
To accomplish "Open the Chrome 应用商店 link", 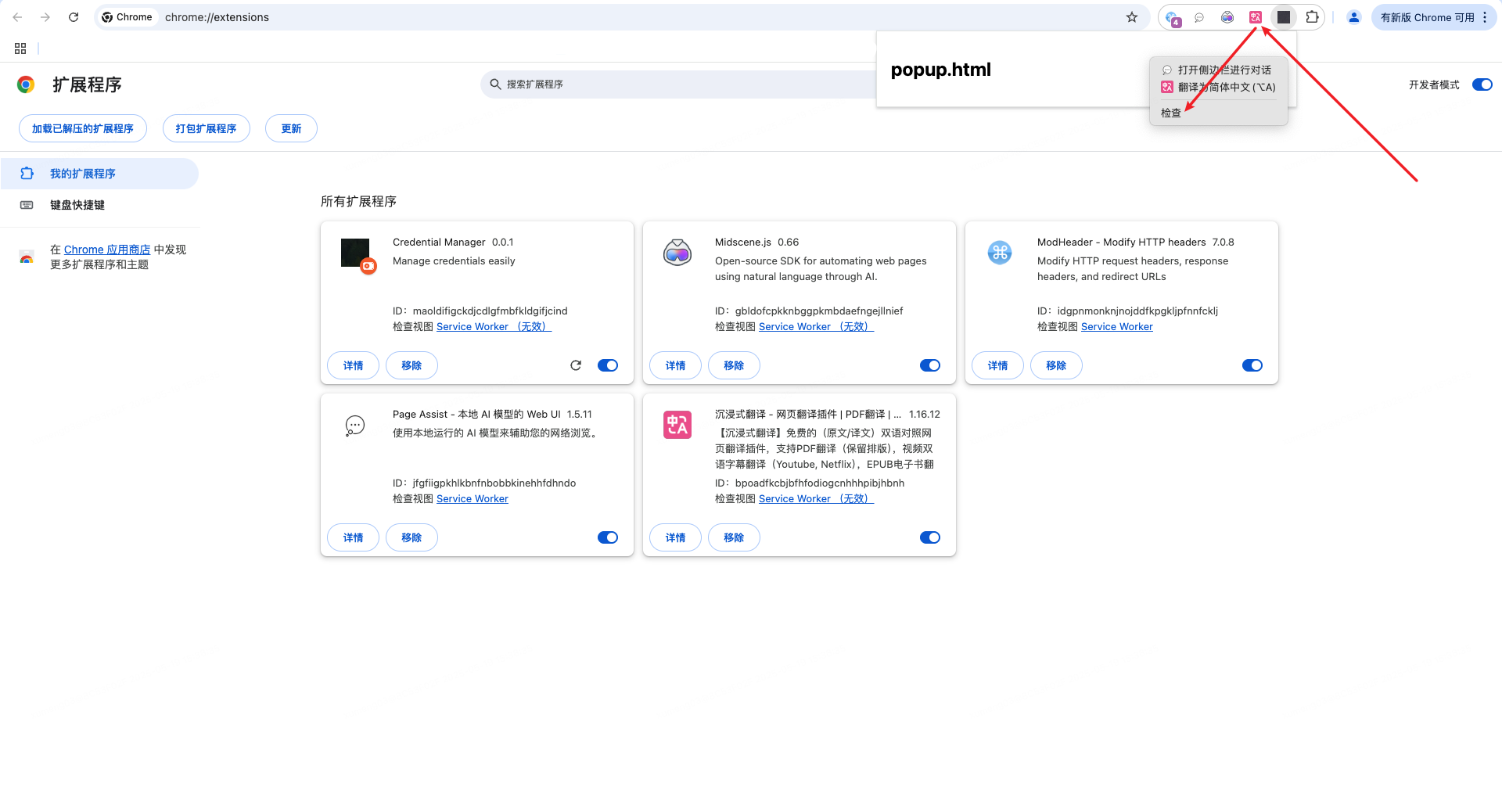I will point(107,250).
